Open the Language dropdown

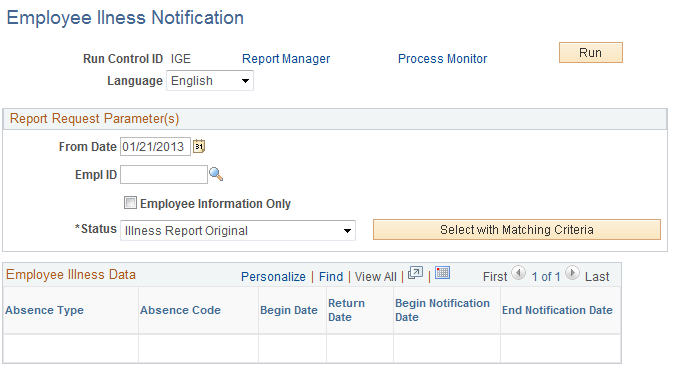point(210,81)
